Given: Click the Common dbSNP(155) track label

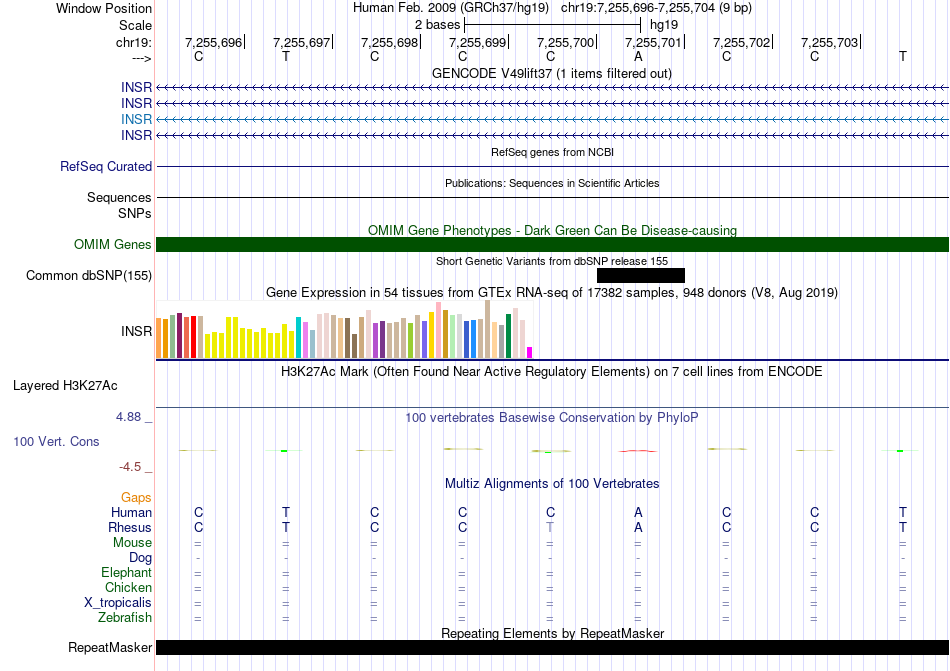Looking at the screenshot, I should coord(89,276).
